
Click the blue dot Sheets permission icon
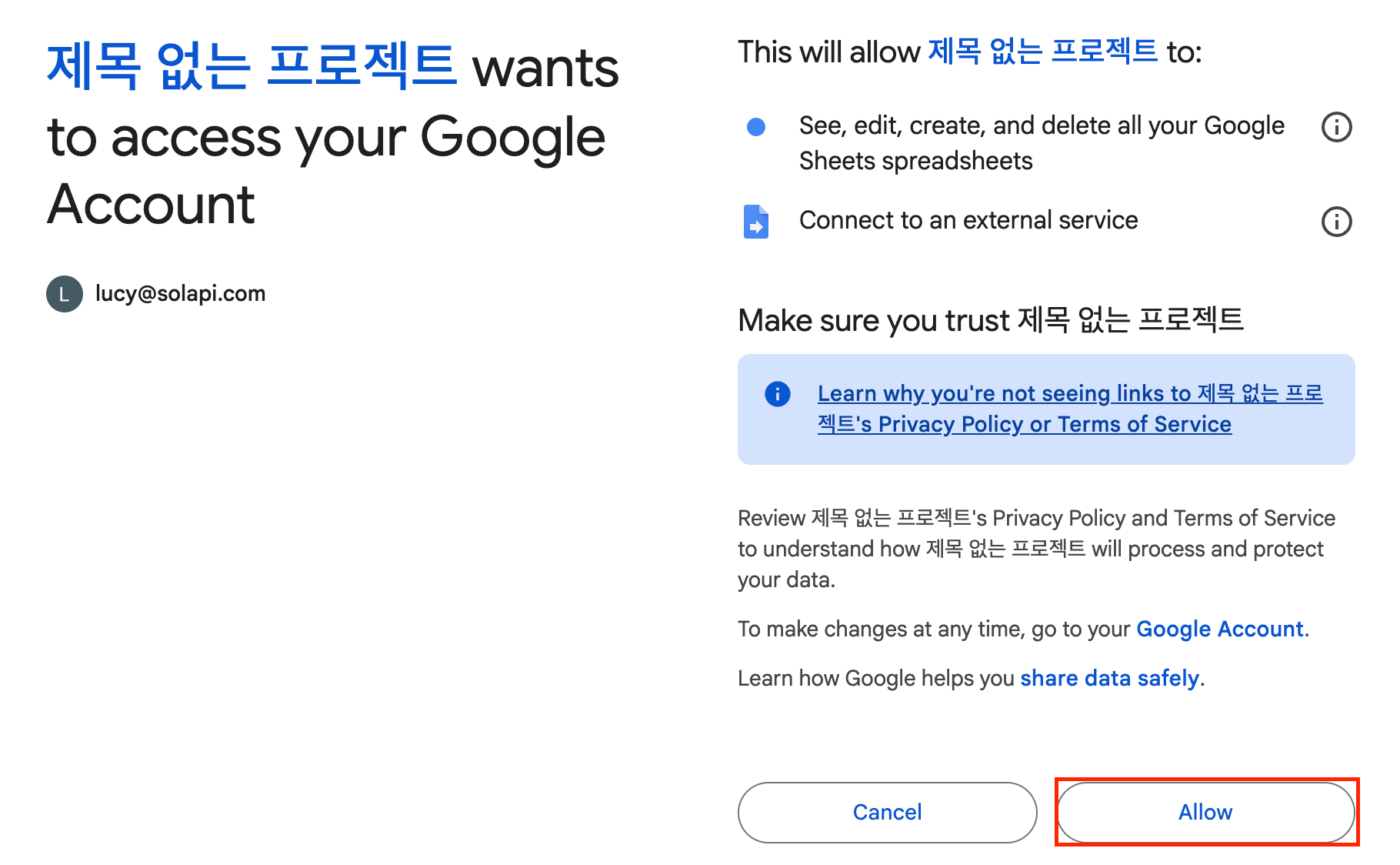[x=756, y=127]
